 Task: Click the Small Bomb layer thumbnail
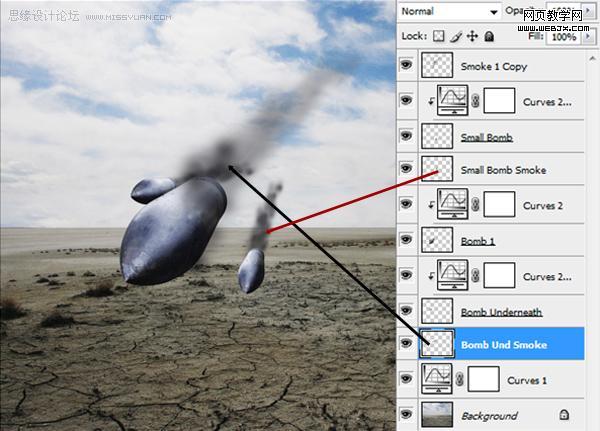[437, 136]
